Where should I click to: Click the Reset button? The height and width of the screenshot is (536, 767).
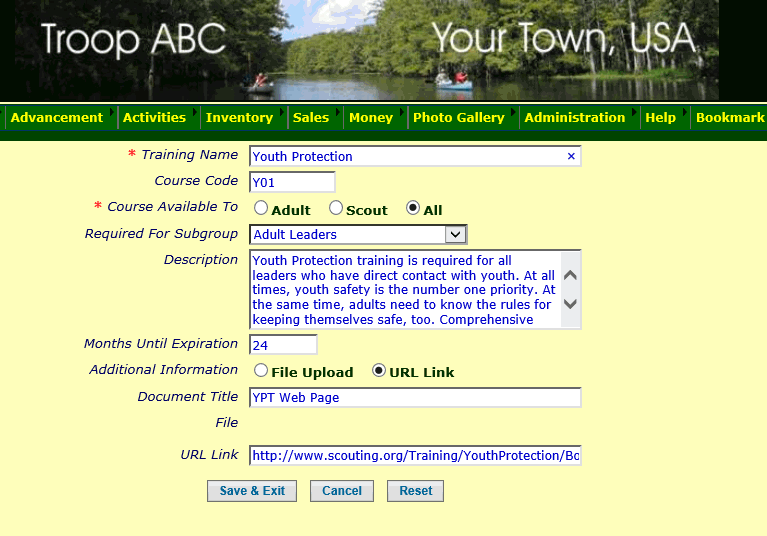pos(415,491)
